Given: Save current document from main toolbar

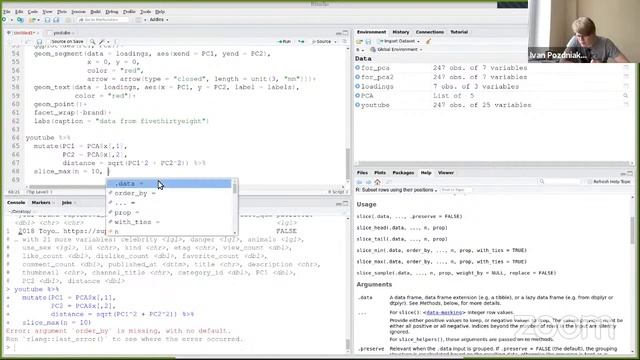Looking at the screenshot, I should tap(47, 20).
